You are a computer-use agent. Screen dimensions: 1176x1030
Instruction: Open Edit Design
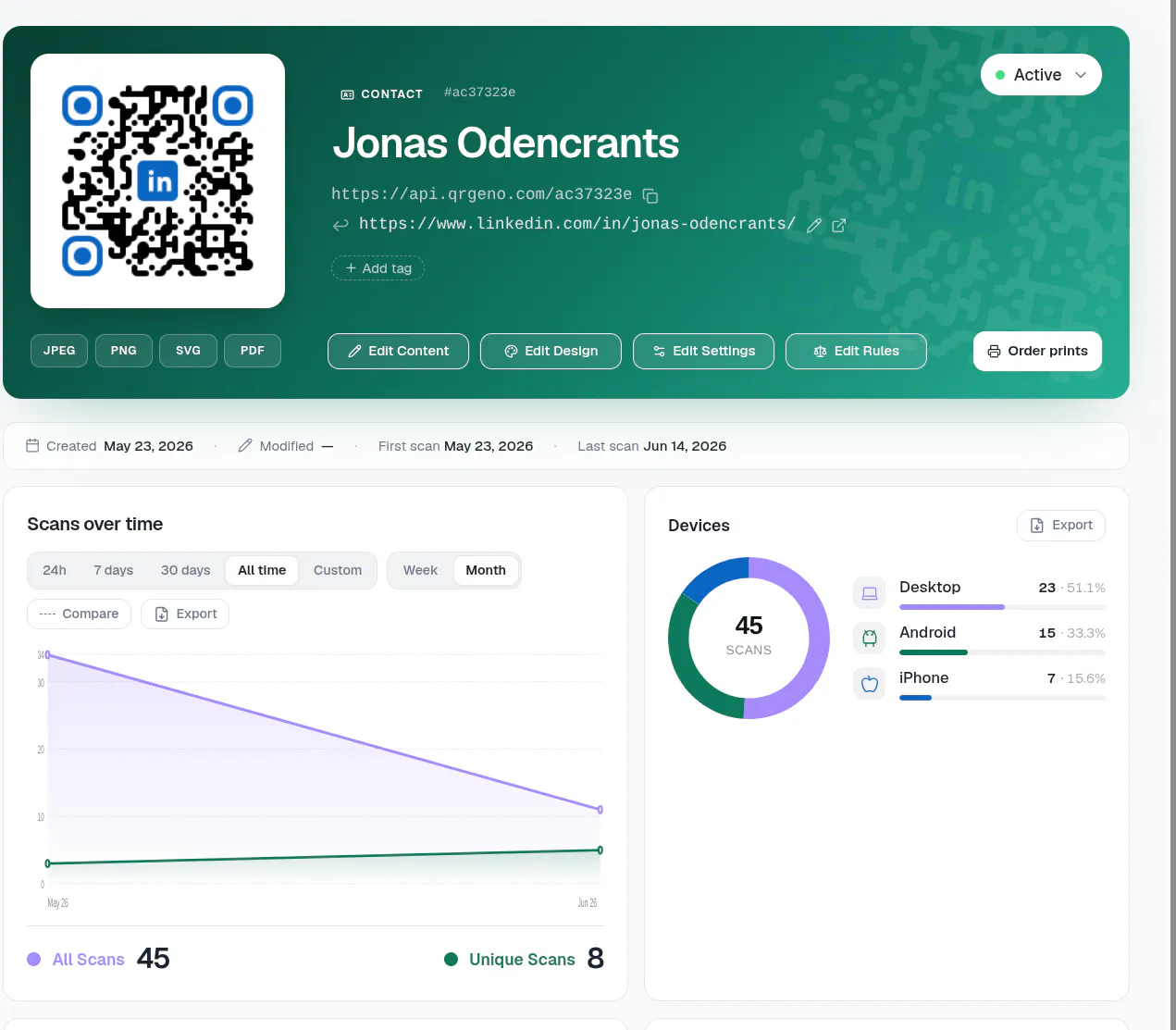point(551,351)
